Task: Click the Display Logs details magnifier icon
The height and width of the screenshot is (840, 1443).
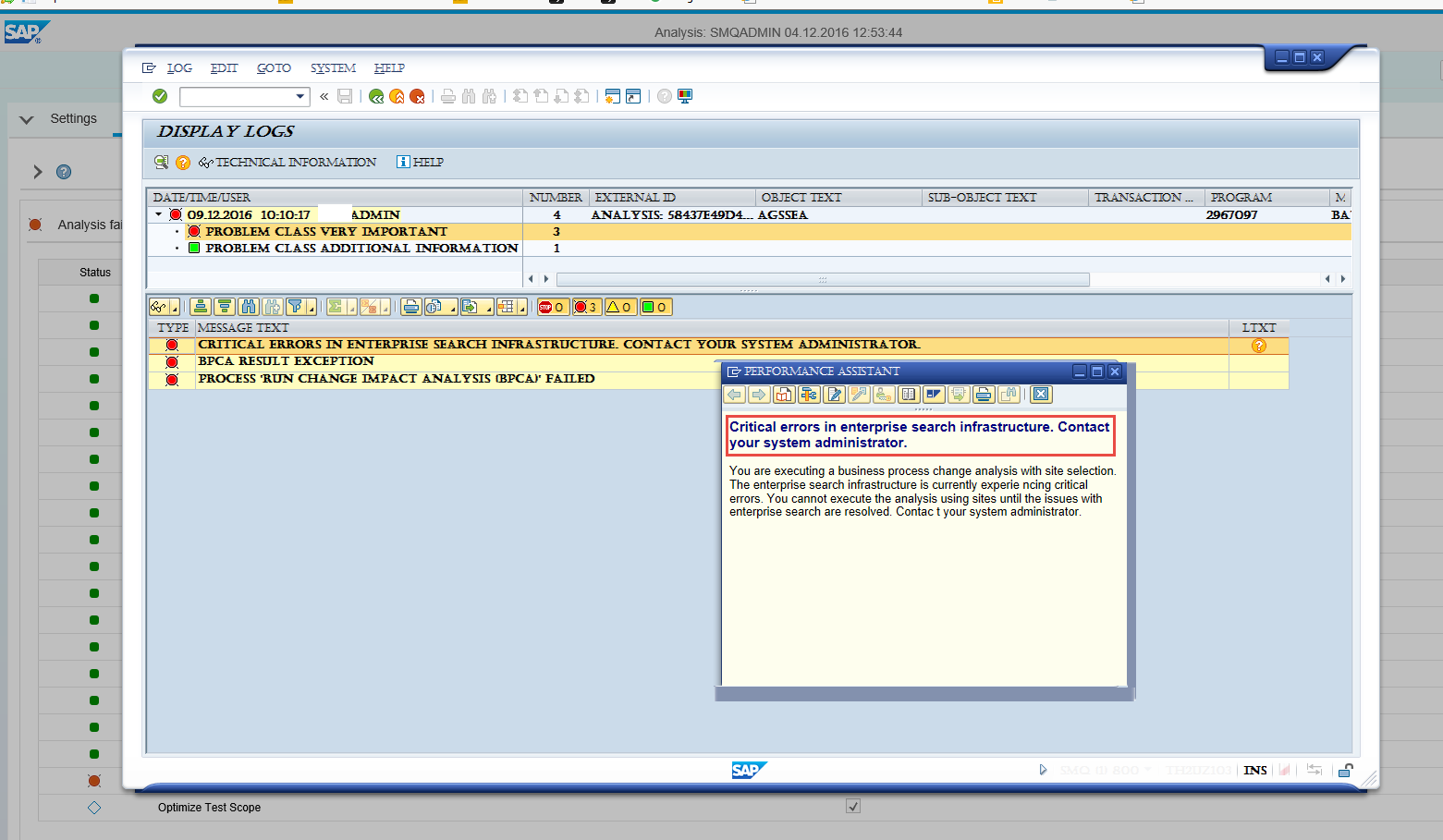Action: pos(162,163)
